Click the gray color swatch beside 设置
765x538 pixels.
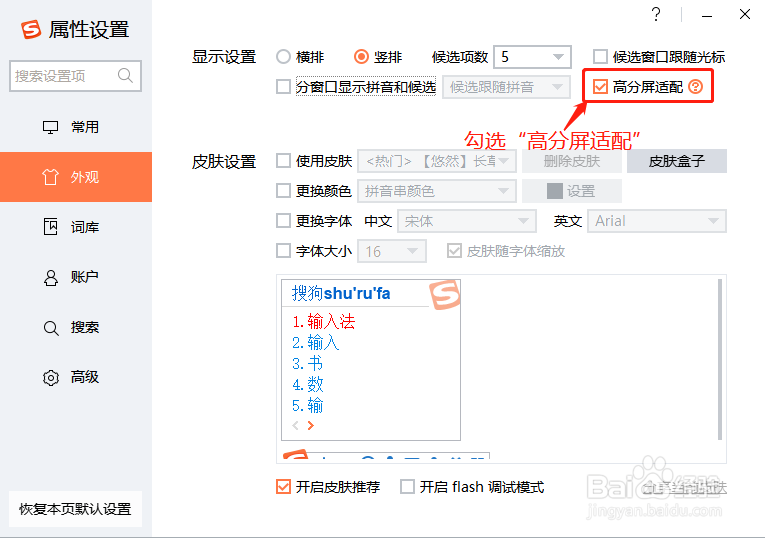pyautogui.click(x=555, y=191)
